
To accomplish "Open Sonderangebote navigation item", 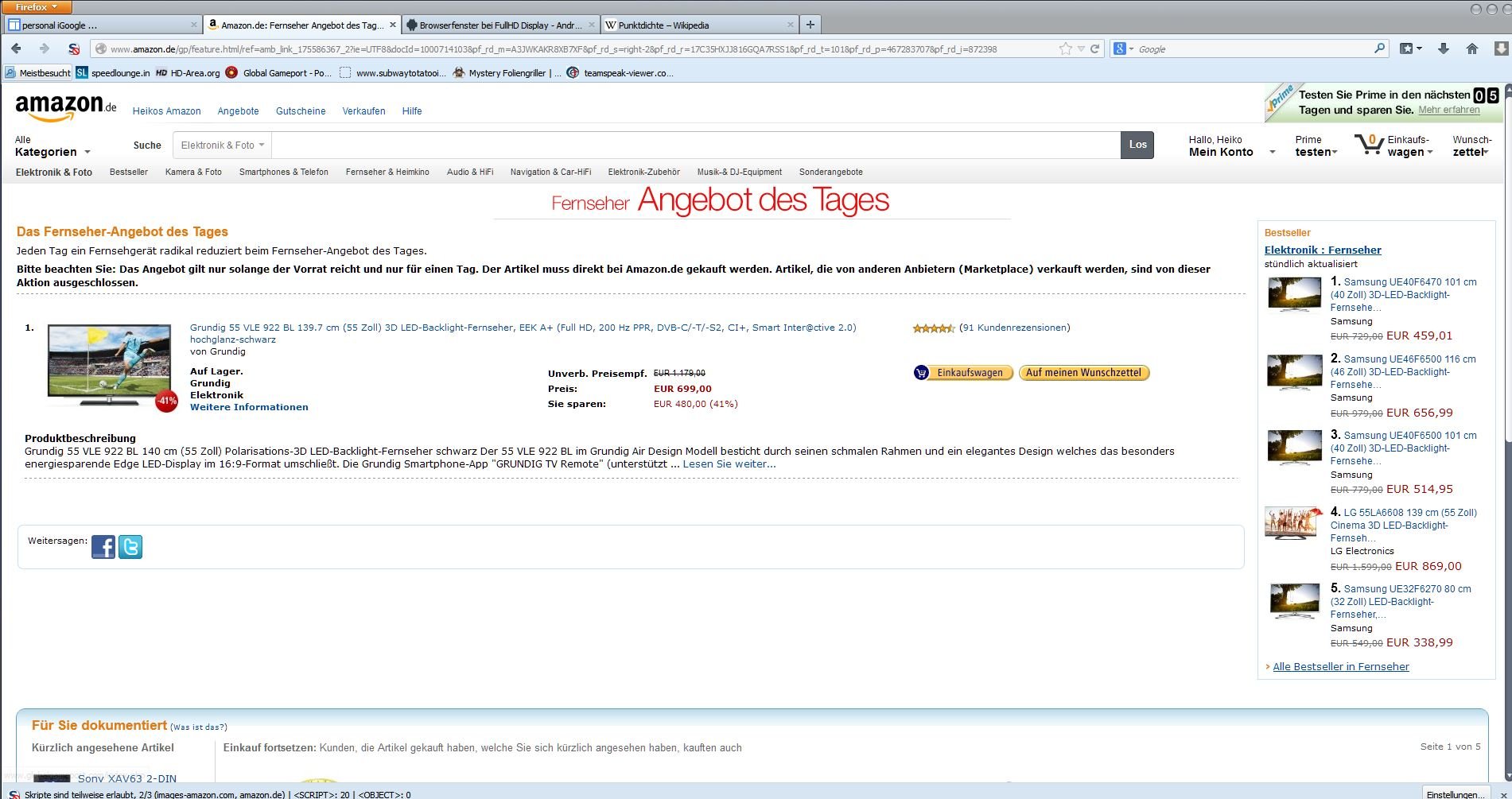I will tap(831, 172).
